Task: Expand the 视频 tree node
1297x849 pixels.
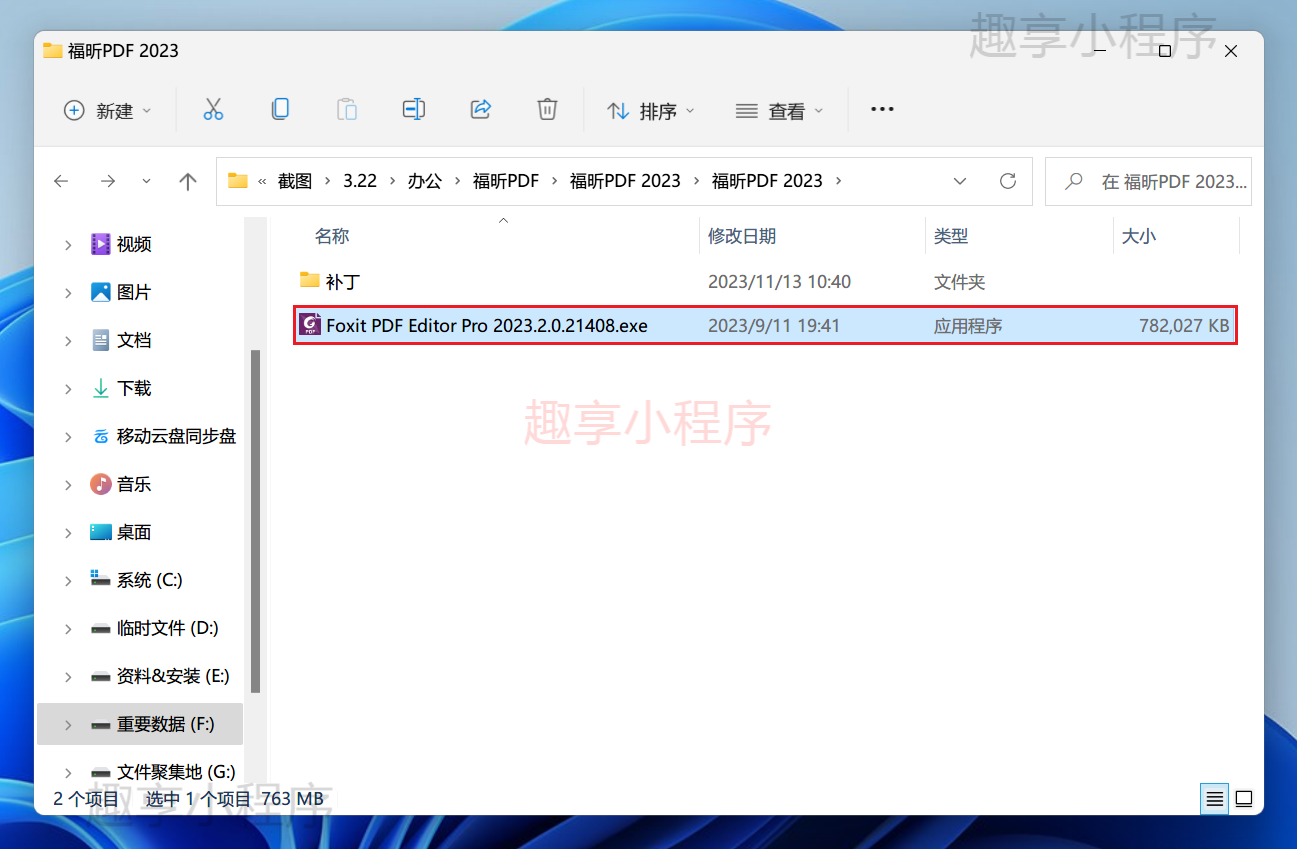Action: point(68,244)
